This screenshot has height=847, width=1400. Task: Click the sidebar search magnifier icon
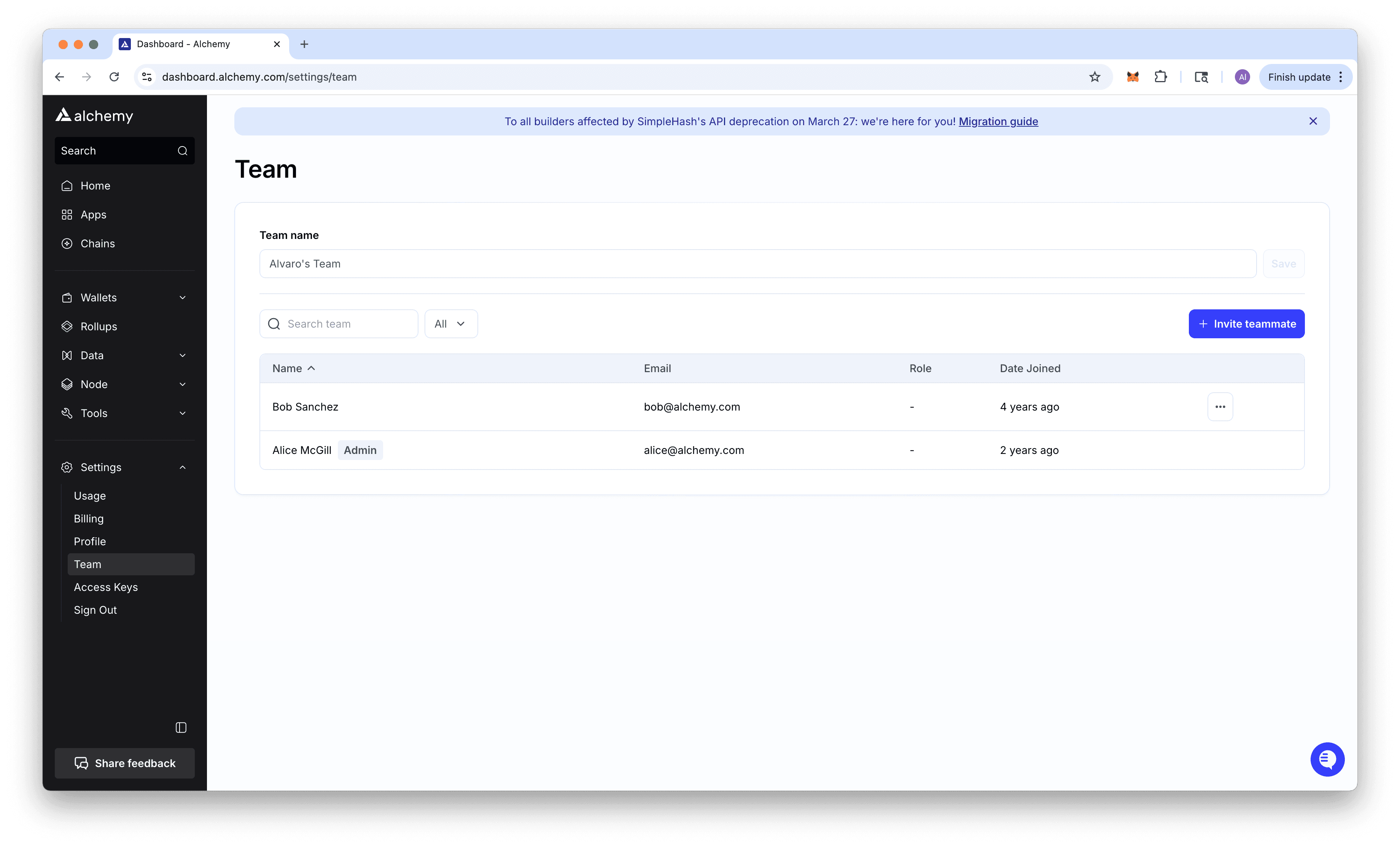click(182, 151)
